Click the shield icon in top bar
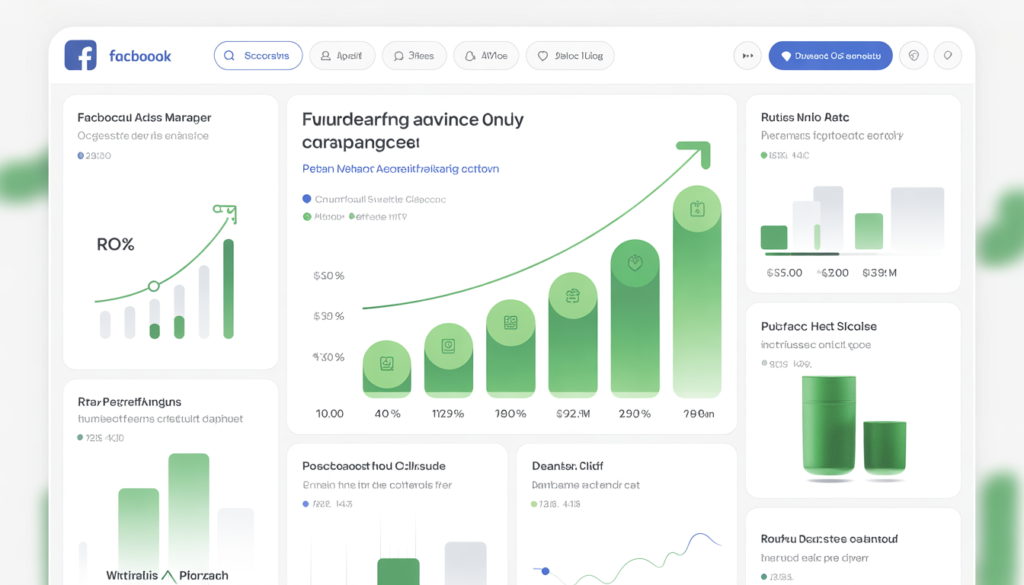 coord(913,56)
